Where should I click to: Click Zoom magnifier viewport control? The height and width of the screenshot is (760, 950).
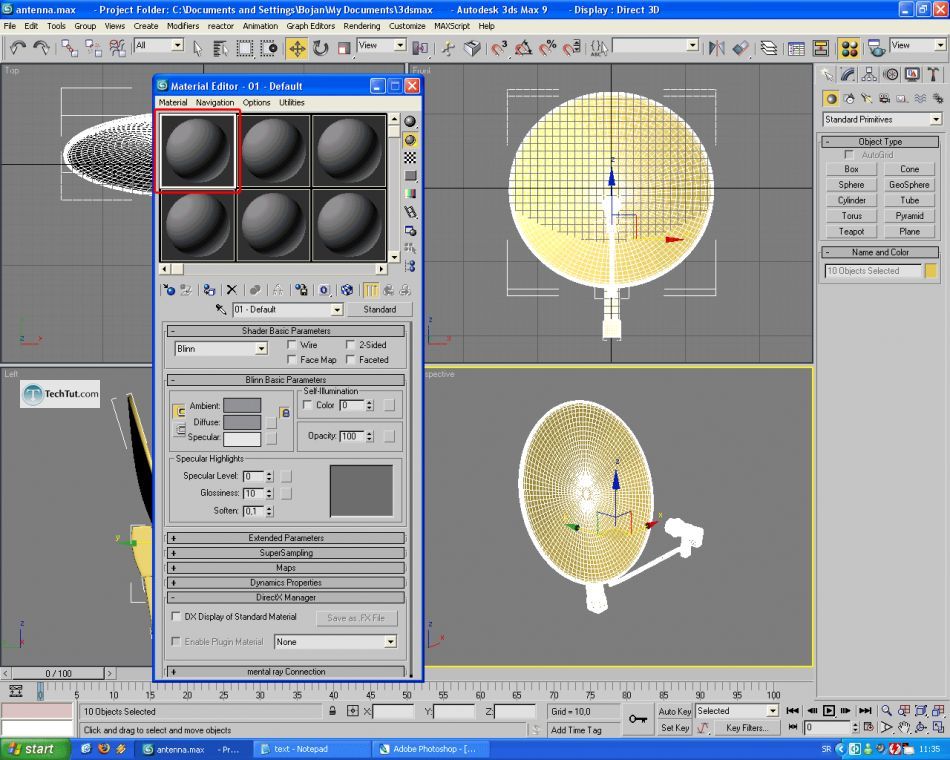(x=886, y=710)
